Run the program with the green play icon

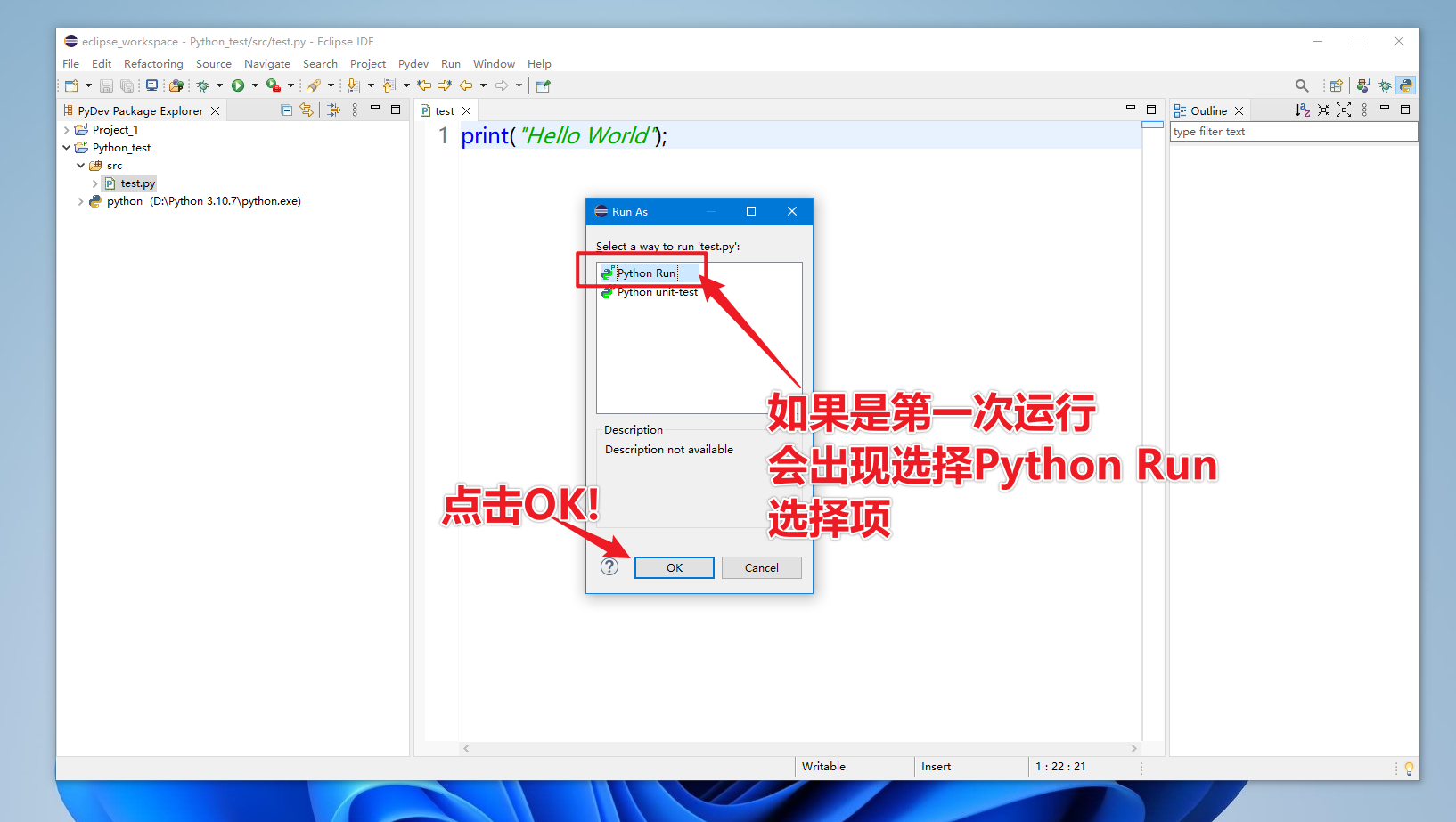[238, 85]
